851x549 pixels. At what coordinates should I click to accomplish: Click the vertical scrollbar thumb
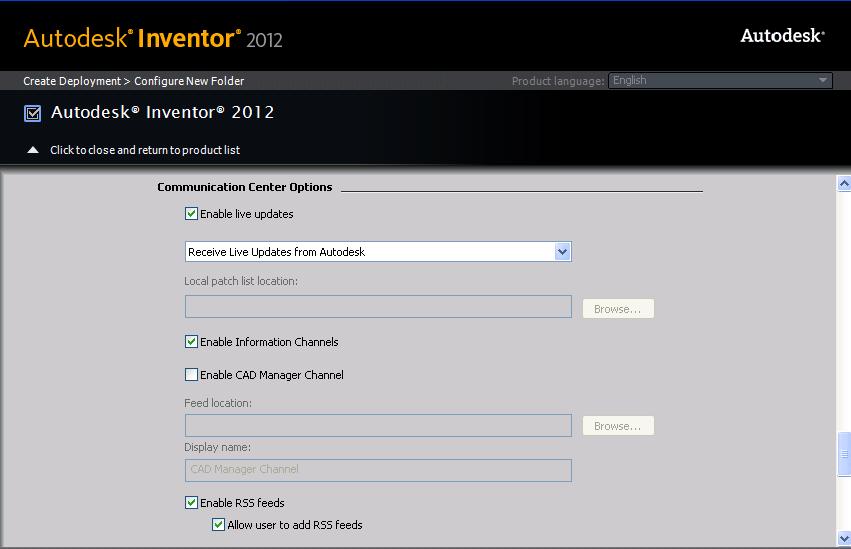(x=844, y=455)
